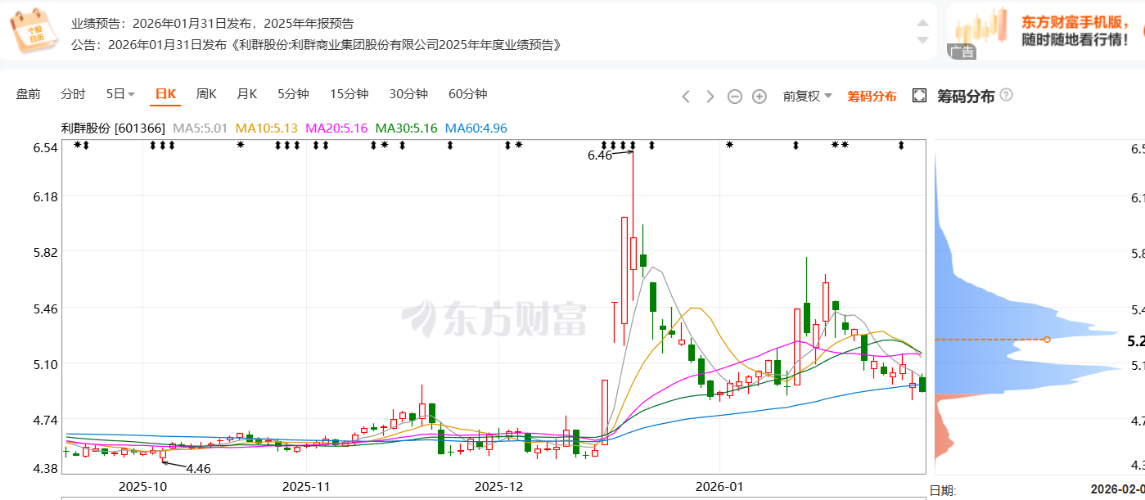The width and height of the screenshot is (1145, 500).
Task: Click the MA60:4.96 indicator label
Action: [x=476, y=128]
